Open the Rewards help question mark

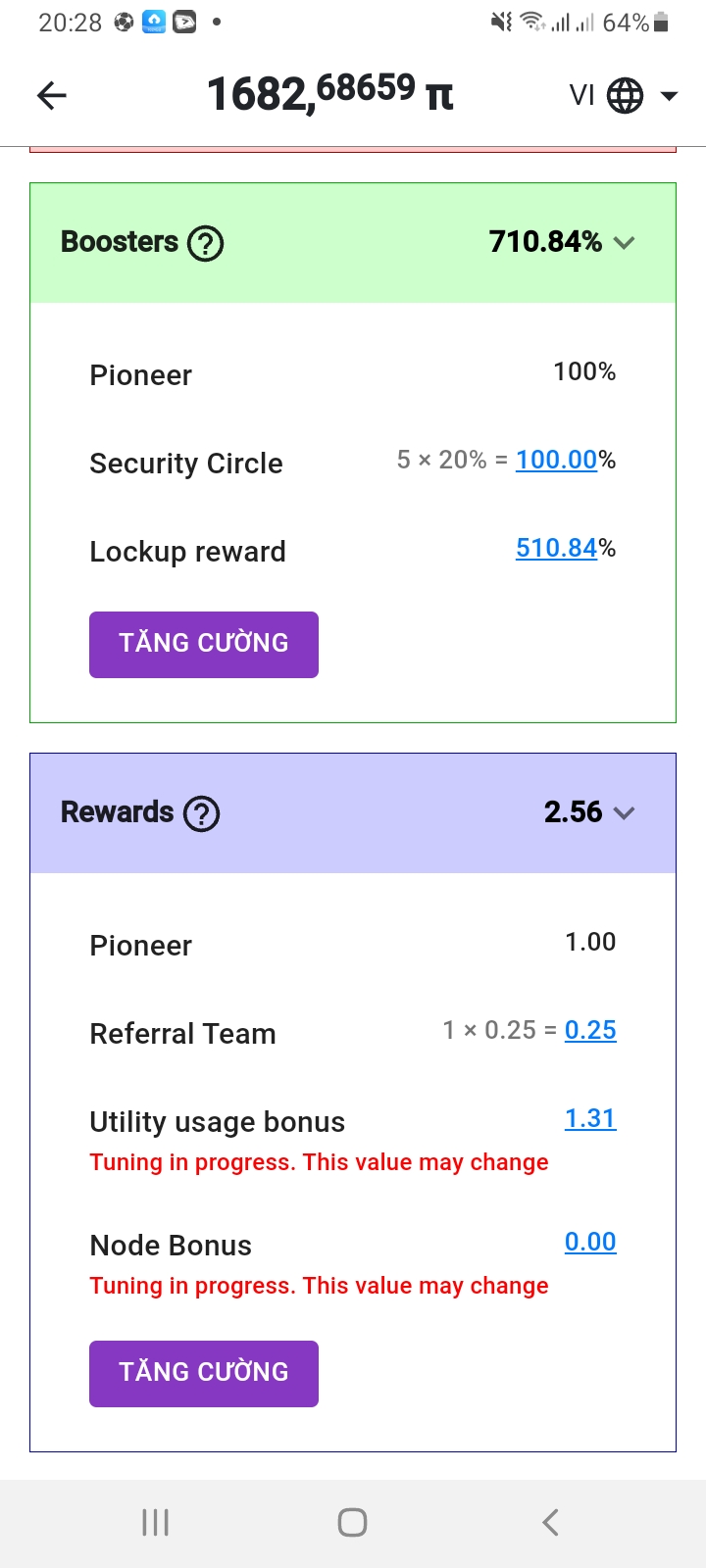click(202, 813)
